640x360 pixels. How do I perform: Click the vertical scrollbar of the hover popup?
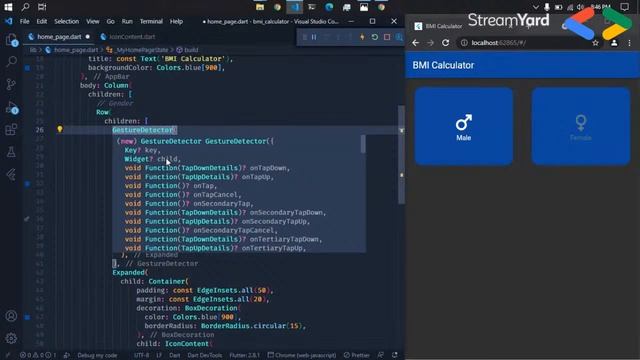[363, 144]
